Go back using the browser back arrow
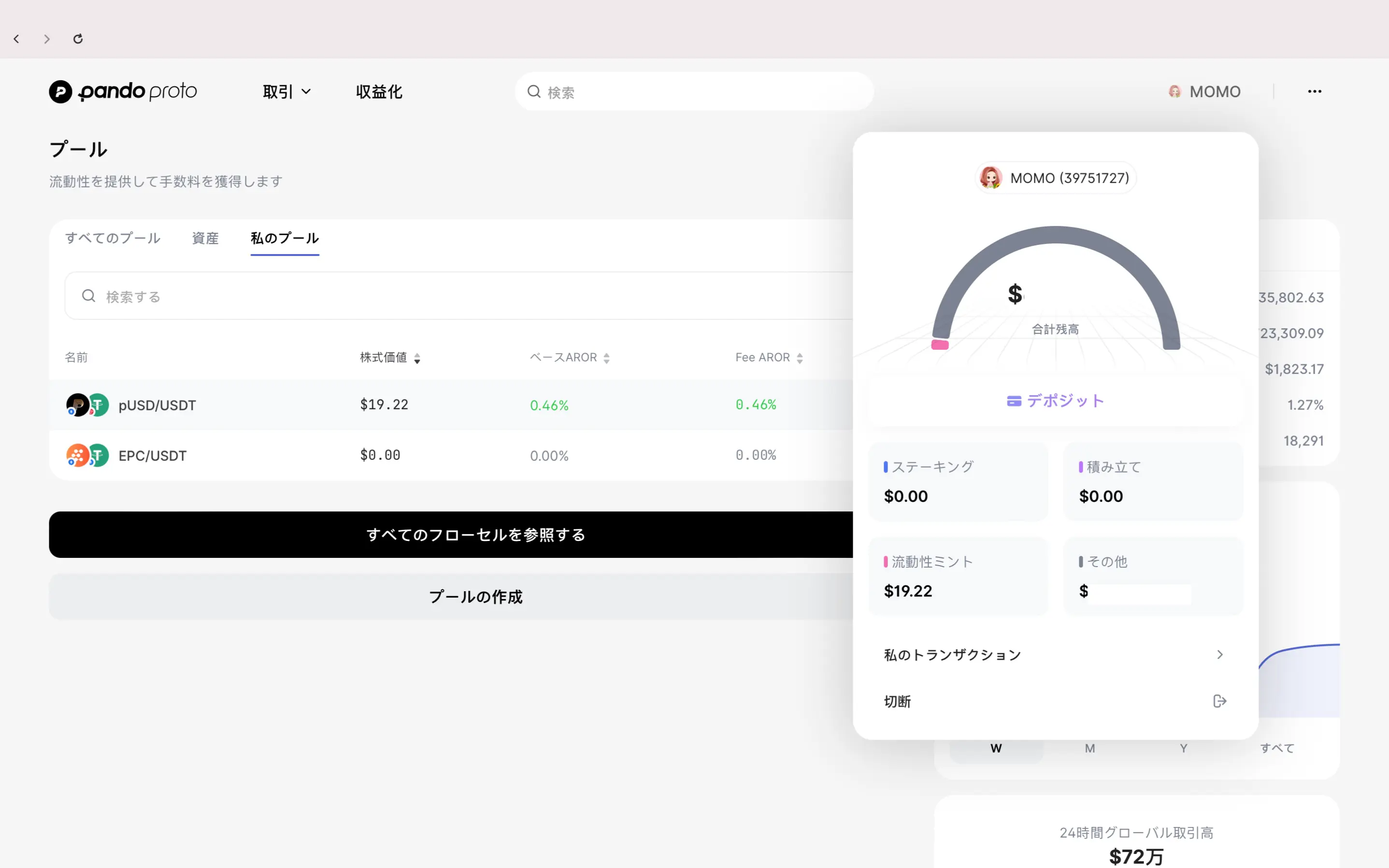Image resolution: width=1389 pixels, height=868 pixels. click(16, 39)
